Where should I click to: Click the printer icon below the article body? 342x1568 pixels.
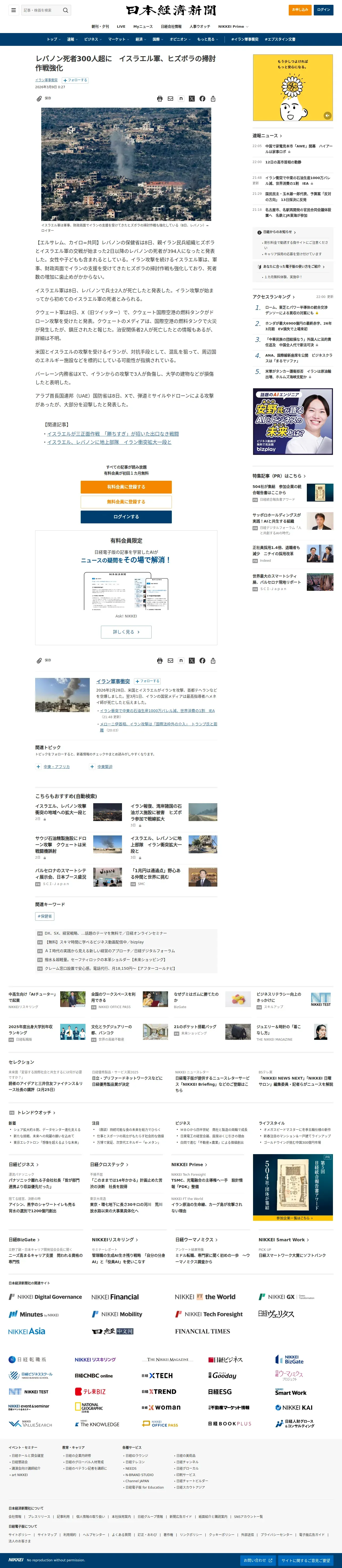[160, 660]
